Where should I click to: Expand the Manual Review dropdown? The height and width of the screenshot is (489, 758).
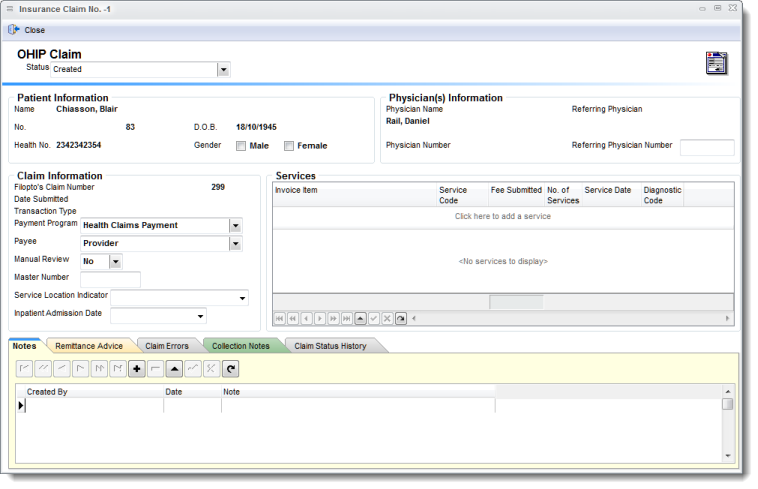click(115, 261)
